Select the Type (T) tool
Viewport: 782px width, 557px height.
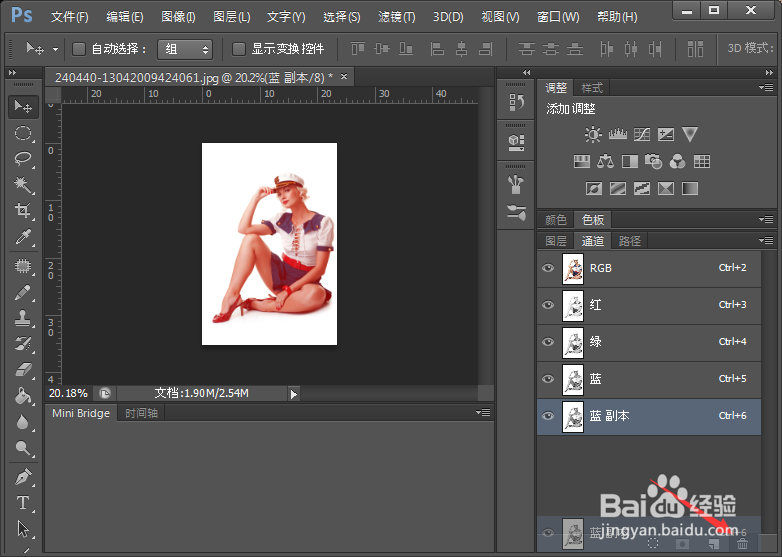tap(23, 503)
